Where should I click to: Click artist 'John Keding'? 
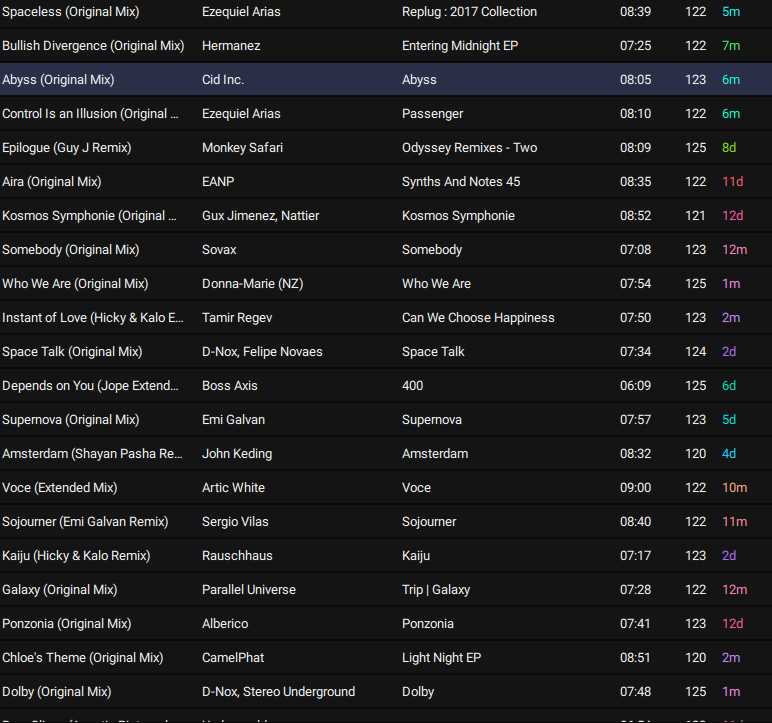pyautogui.click(x=237, y=454)
